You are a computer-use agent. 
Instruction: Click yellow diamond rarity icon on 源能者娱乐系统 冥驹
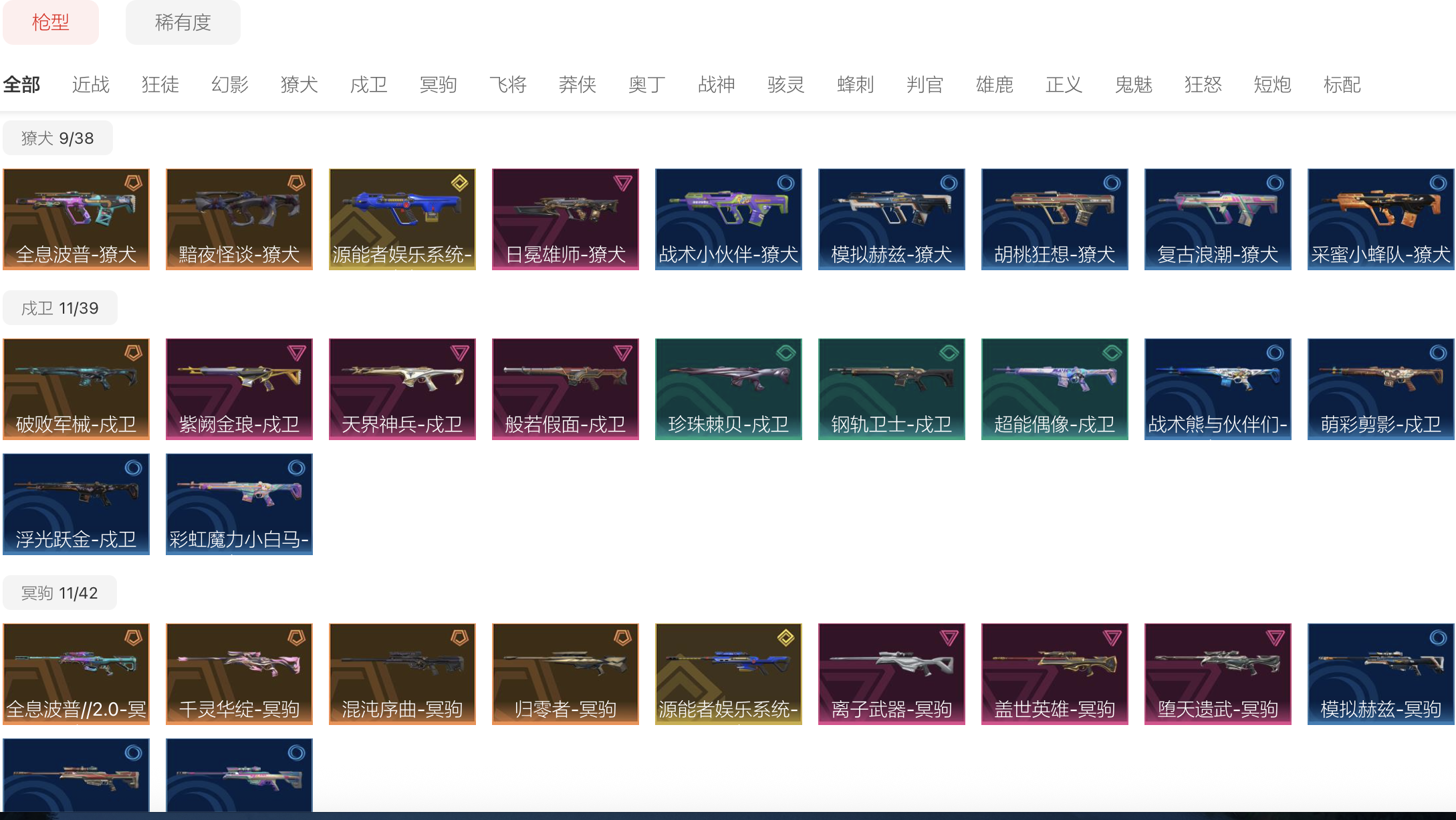785,637
